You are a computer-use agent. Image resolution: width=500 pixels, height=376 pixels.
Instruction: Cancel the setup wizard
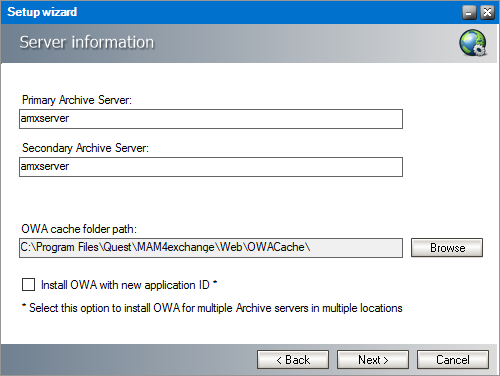point(453,359)
